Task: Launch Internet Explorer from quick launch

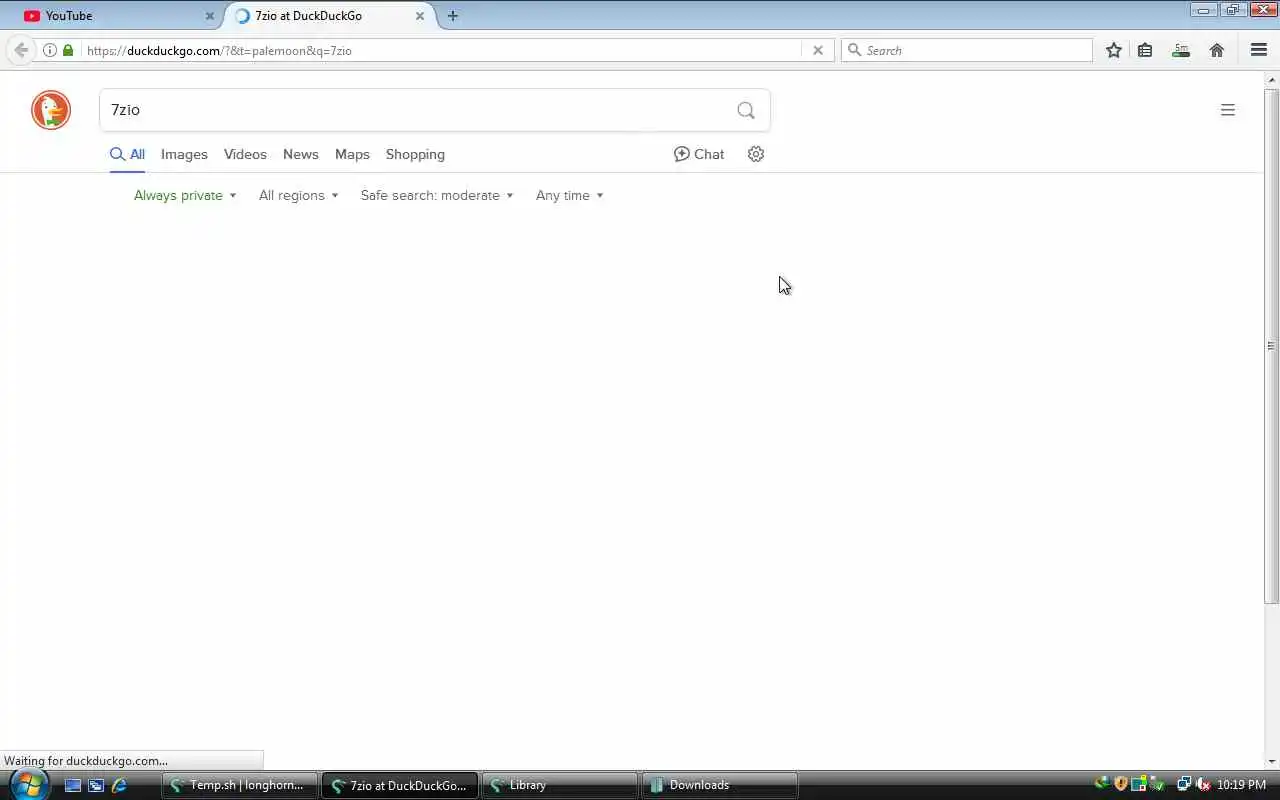Action: click(119, 785)
